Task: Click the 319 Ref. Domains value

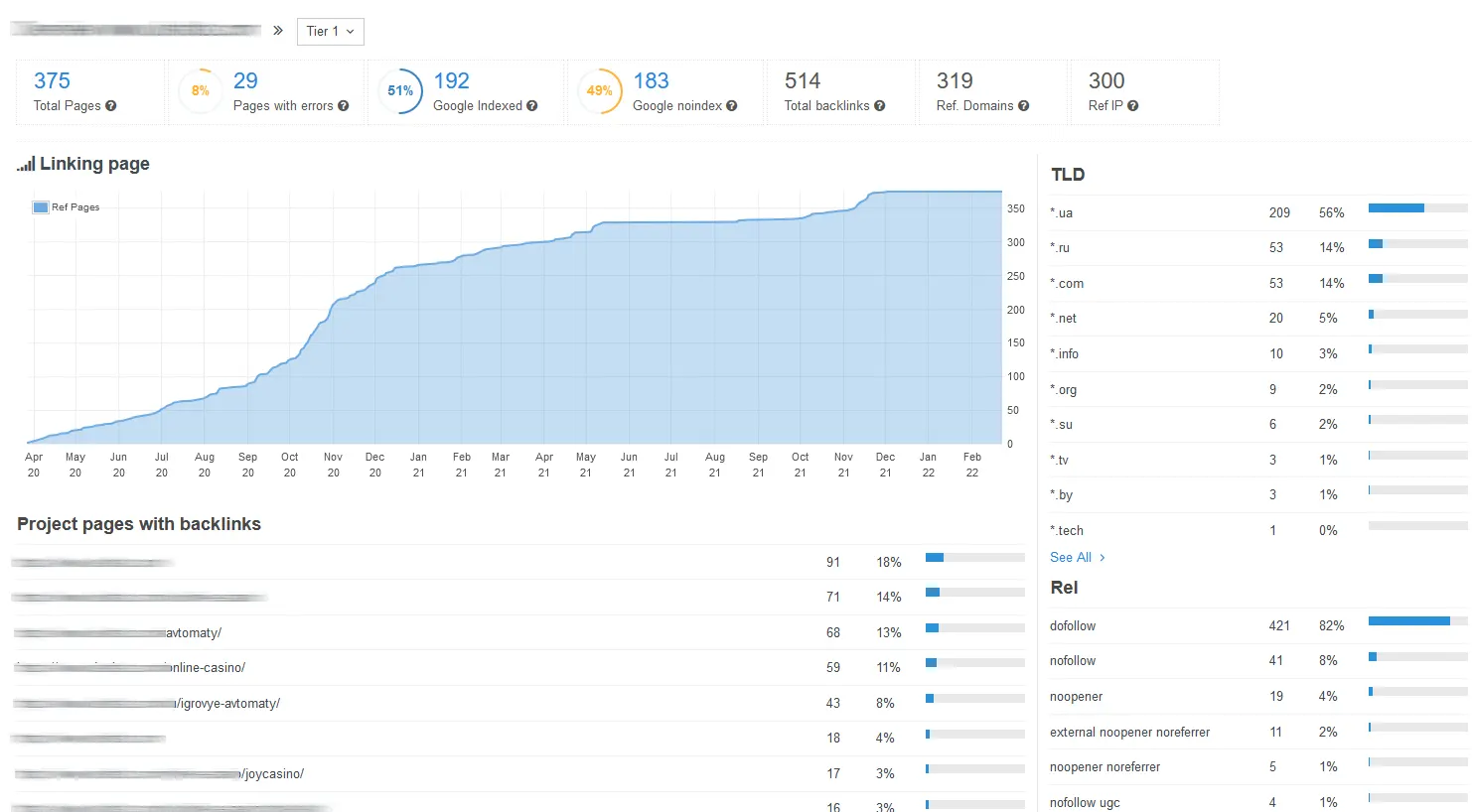Action: 955,80
